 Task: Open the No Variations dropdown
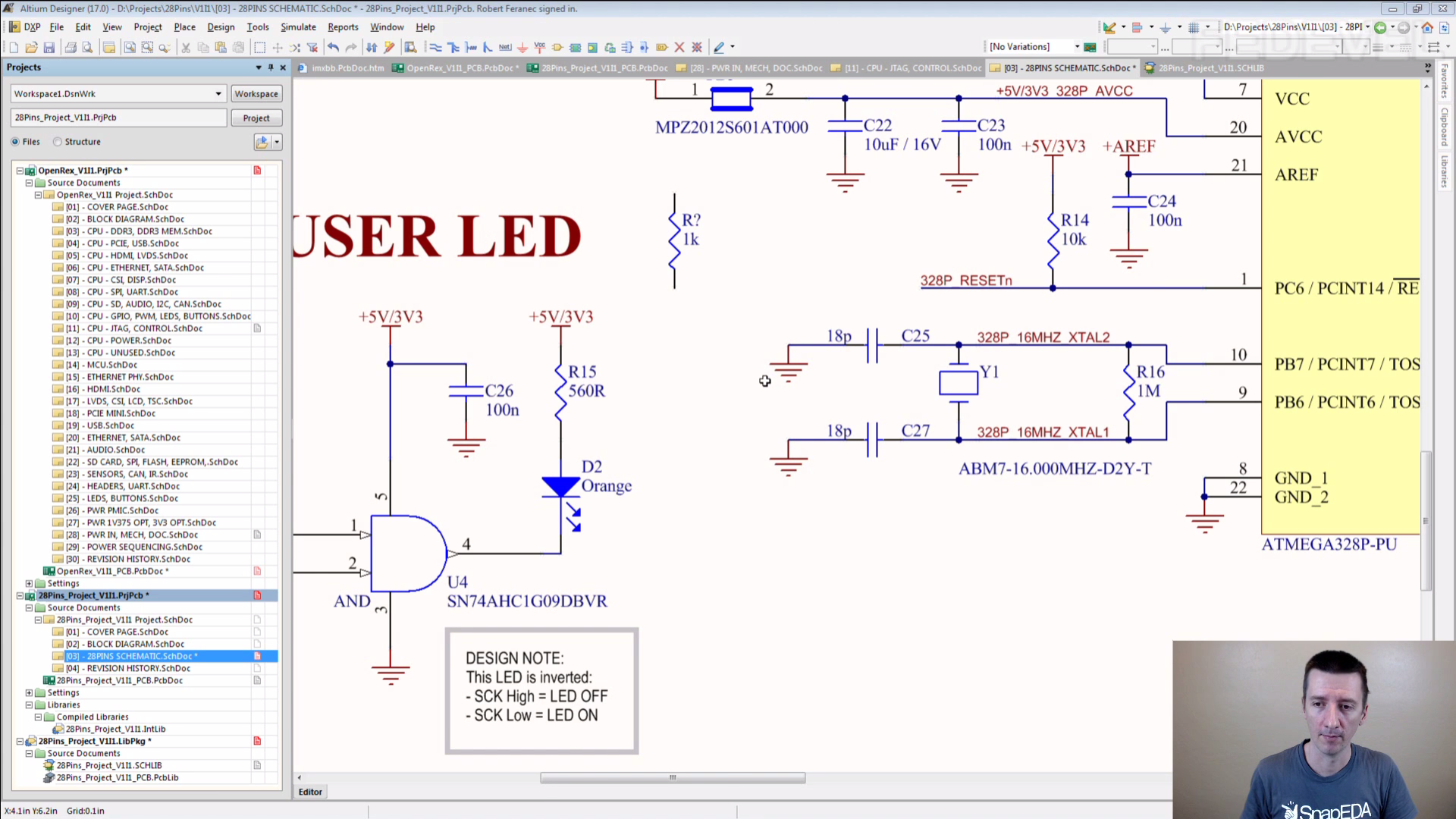[1077, 47]
